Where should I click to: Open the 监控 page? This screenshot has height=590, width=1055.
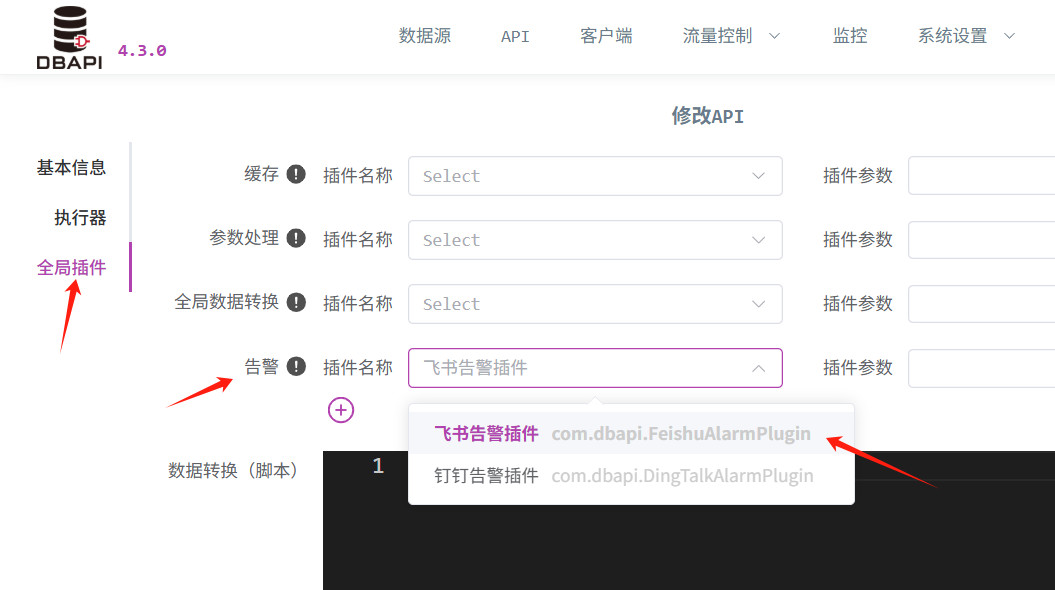(850, 36)
